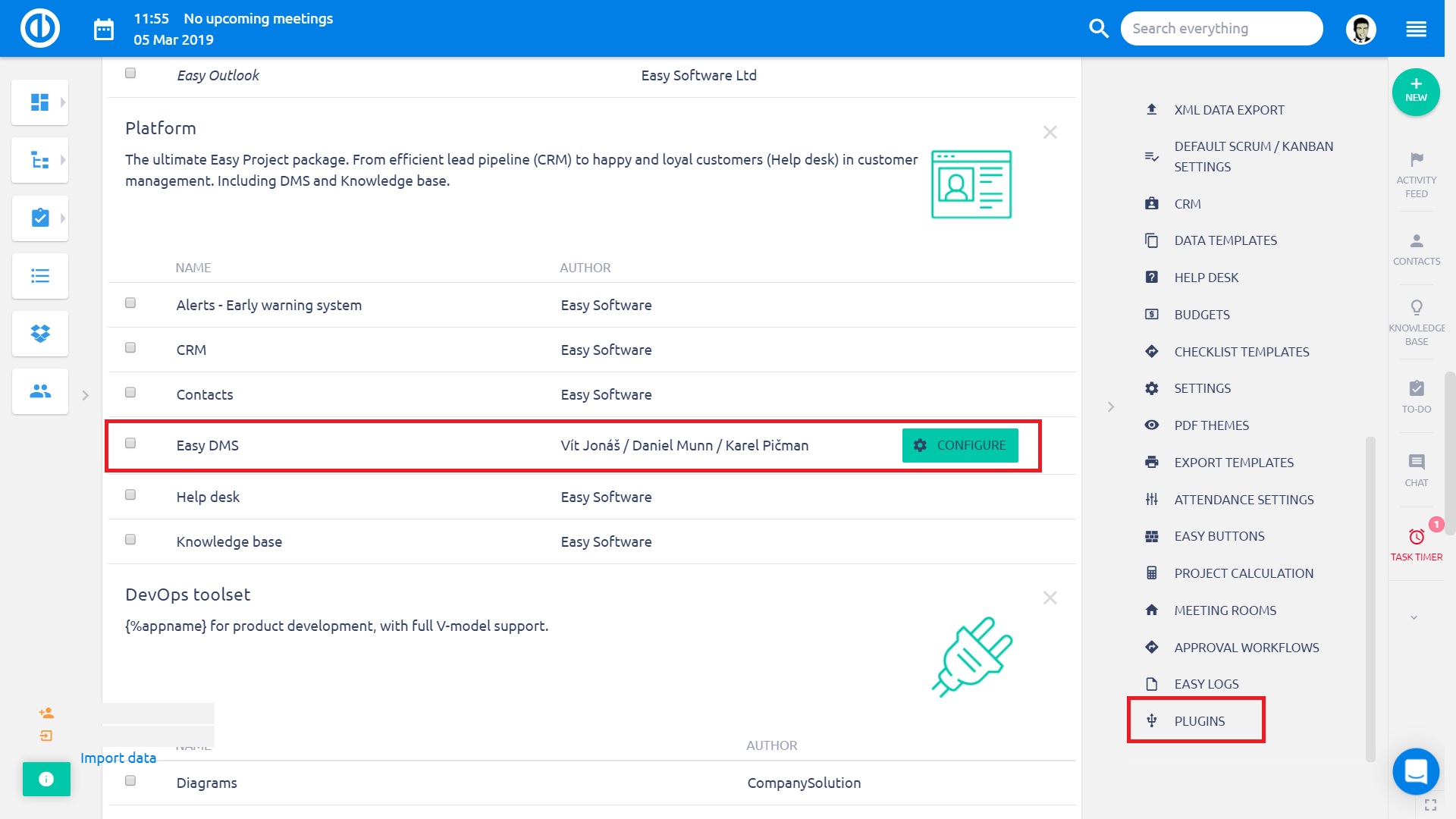Click the Import data link
This screenshot has width=1456, height=819.
coord(118,758)
